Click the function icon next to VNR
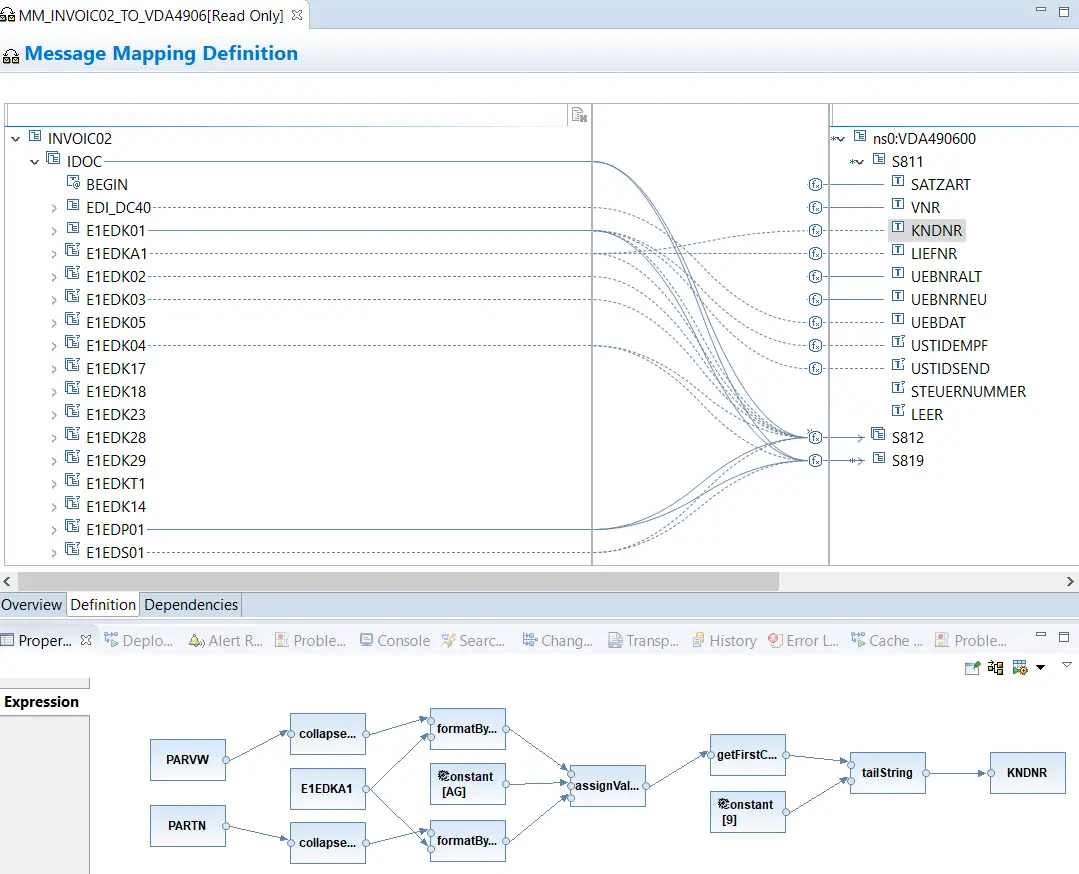 [x=815, y=208]
